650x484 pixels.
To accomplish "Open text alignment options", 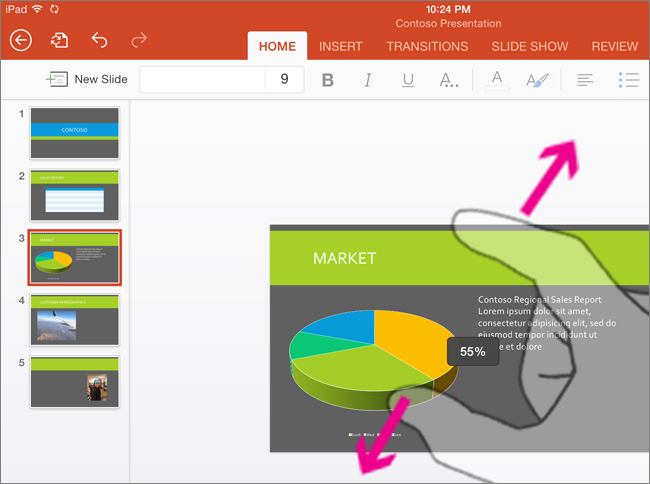I will 586,80.
